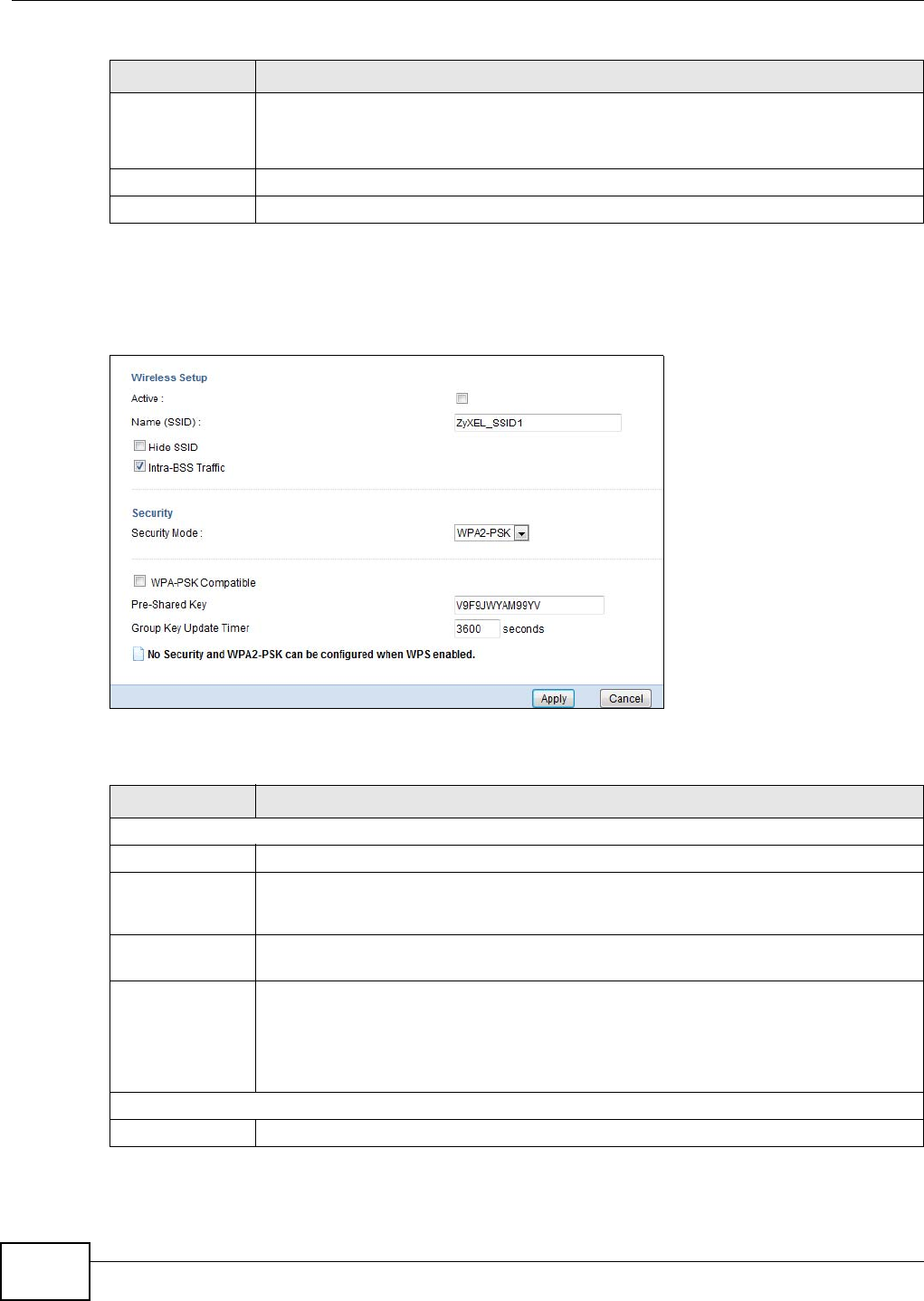Uncheck the Intra-BSS Traffic checkbox
This screenshot has width=924, height=1301.
click(x=139, y=466)
